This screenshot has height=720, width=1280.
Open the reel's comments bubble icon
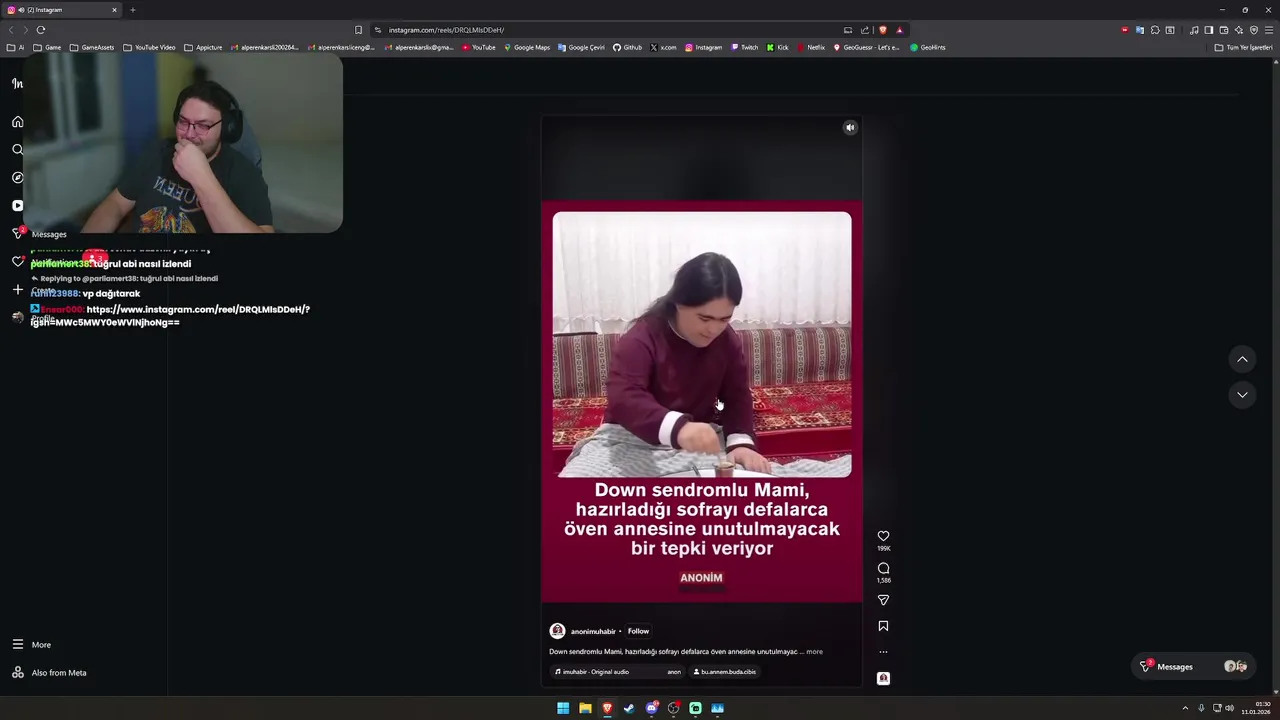883,568
